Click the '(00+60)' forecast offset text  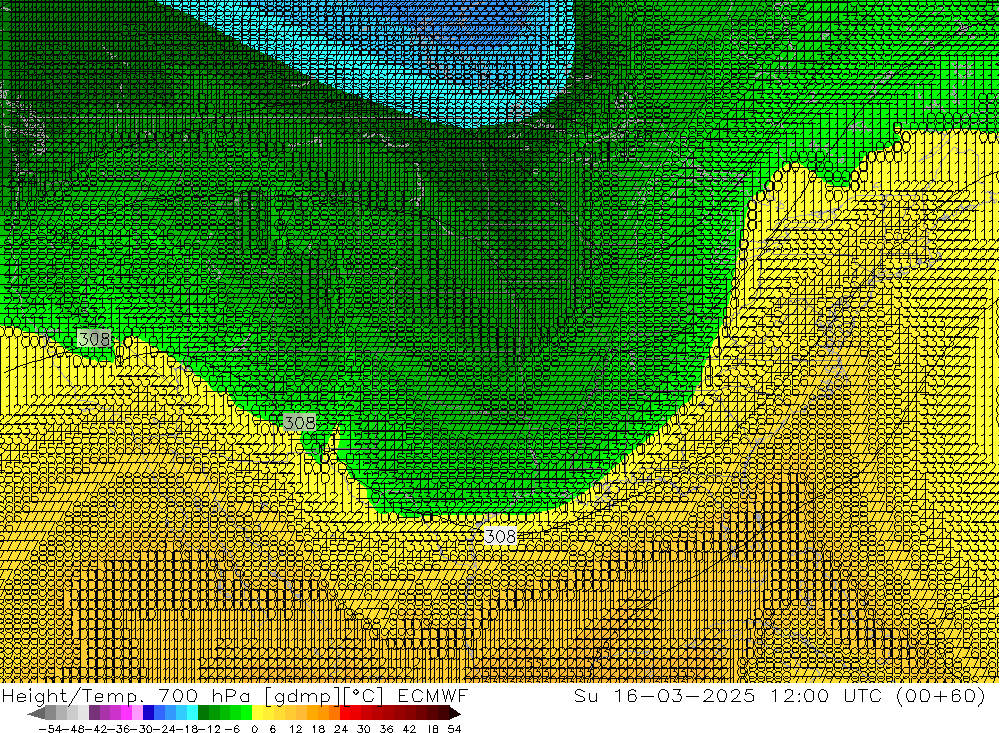click(x=941, y=695)
